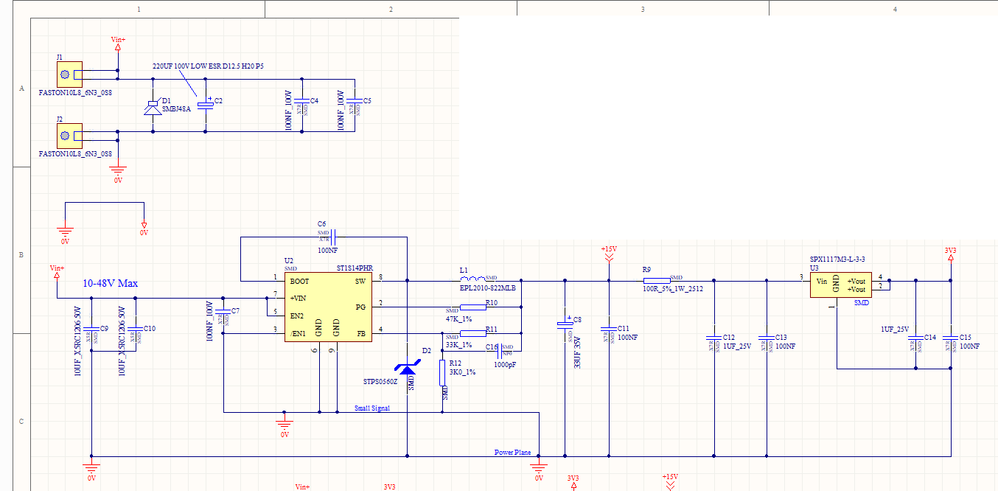This screenshot has width=998, height=491.
Task: Click the 'Power Plane' net label
Action: [512, 452]
